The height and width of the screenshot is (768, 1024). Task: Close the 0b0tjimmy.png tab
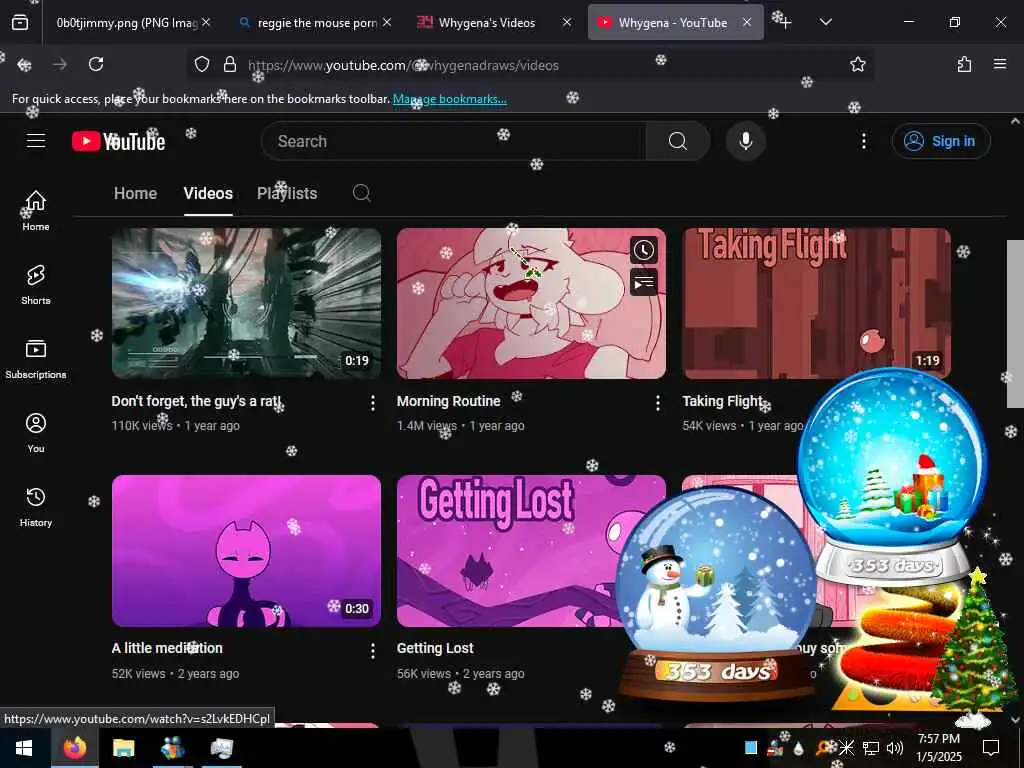click(206, 23)
